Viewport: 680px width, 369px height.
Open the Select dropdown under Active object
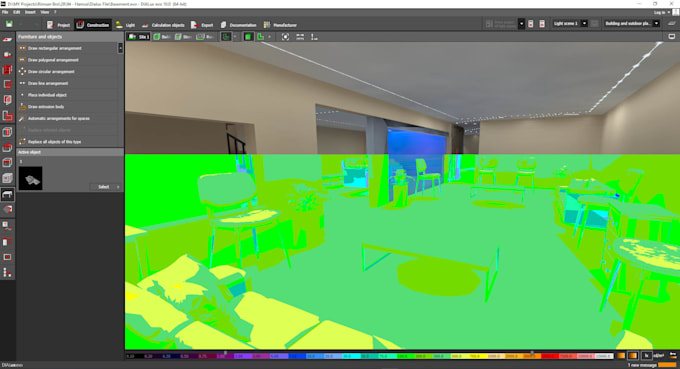tap(106, 187)
